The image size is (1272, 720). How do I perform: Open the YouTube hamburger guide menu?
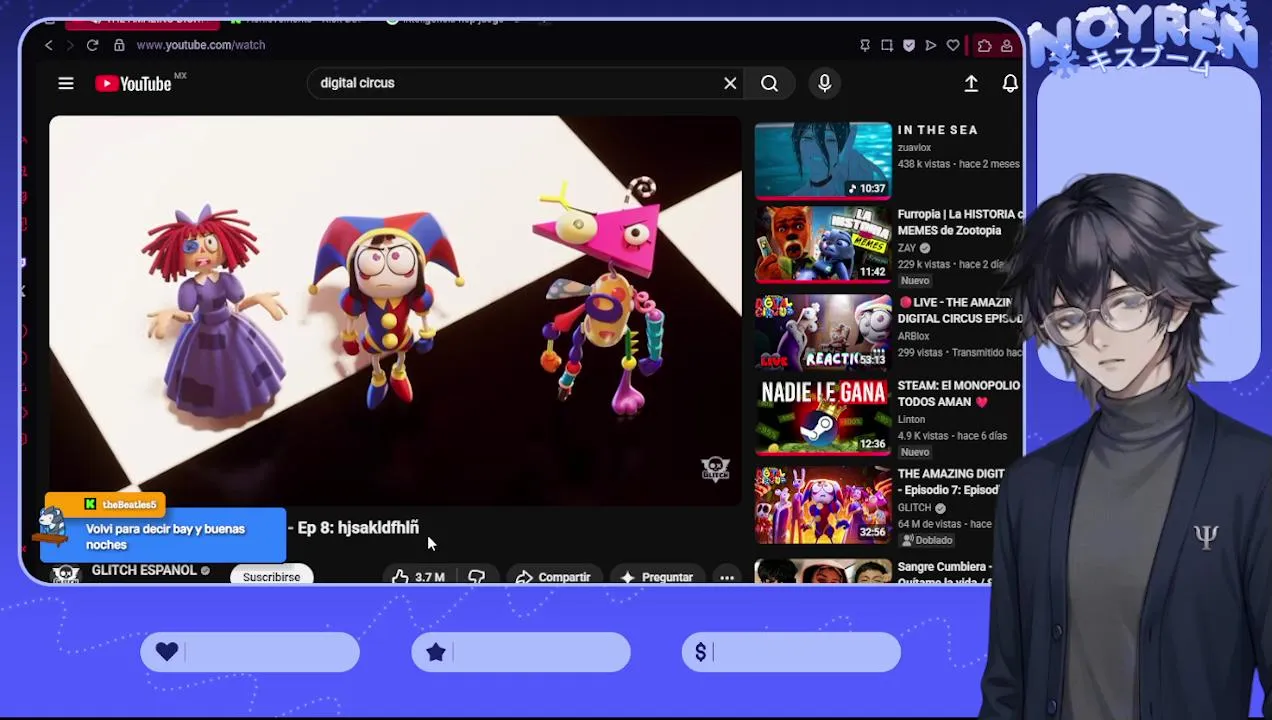[x=66, y=84]
